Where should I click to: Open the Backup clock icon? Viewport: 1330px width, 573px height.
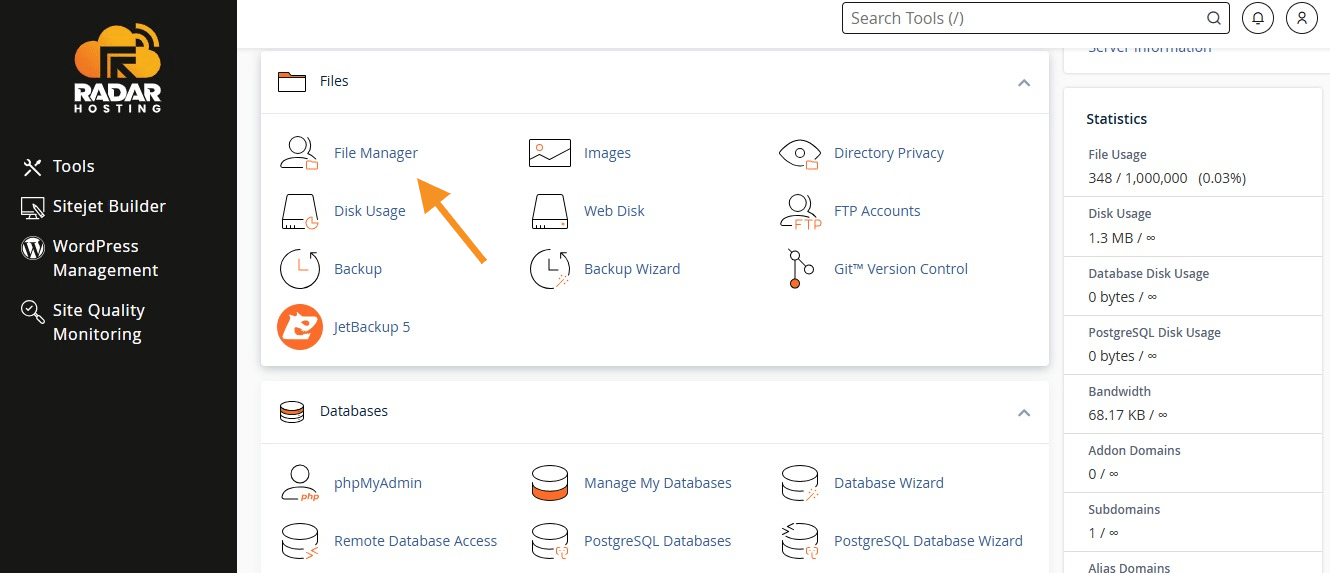(299, 269)
